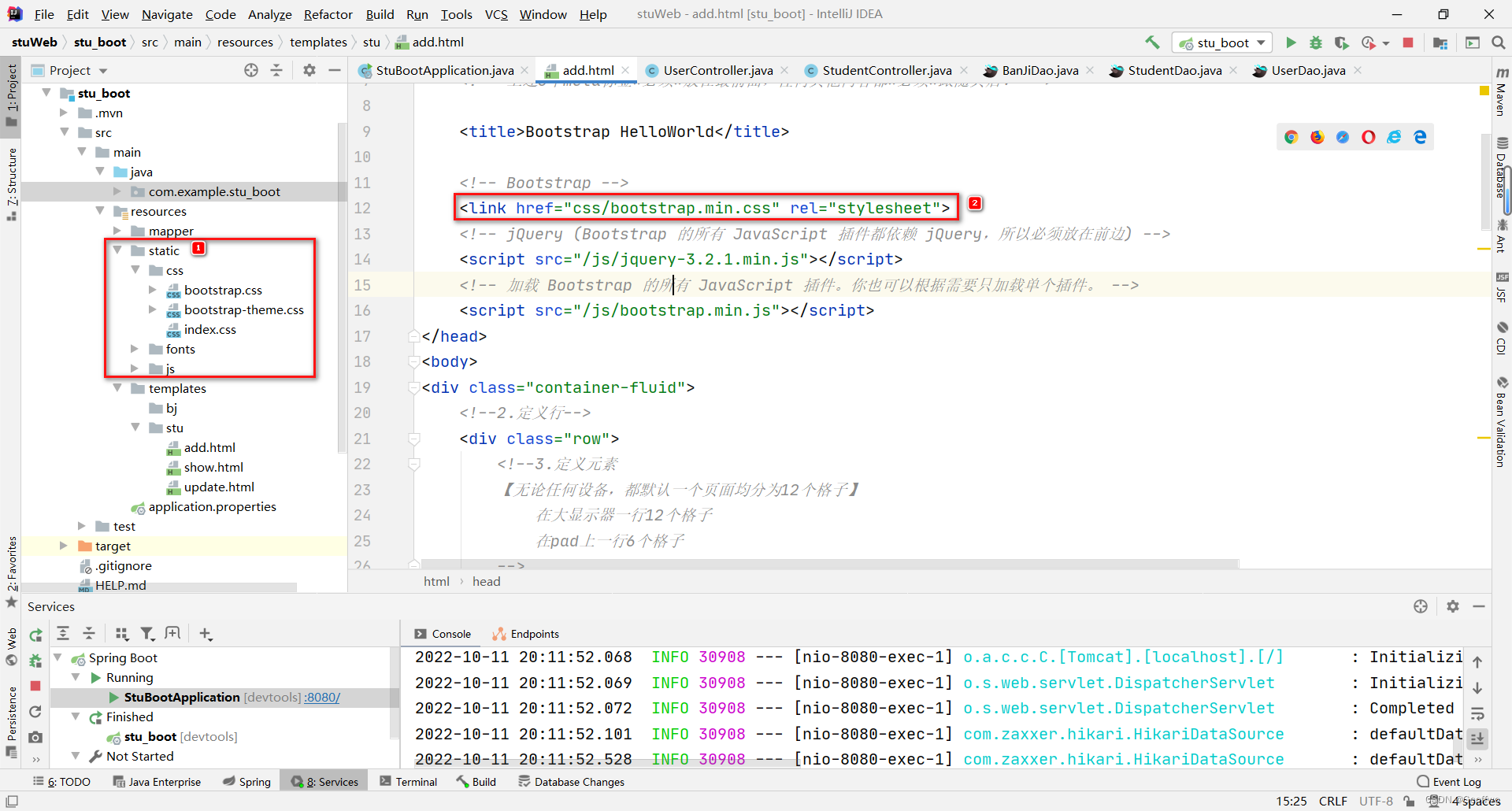Viewport: 1512px width, 811px height.
Task: Open the Event Log button
Action: click(x=1449, y=782)
